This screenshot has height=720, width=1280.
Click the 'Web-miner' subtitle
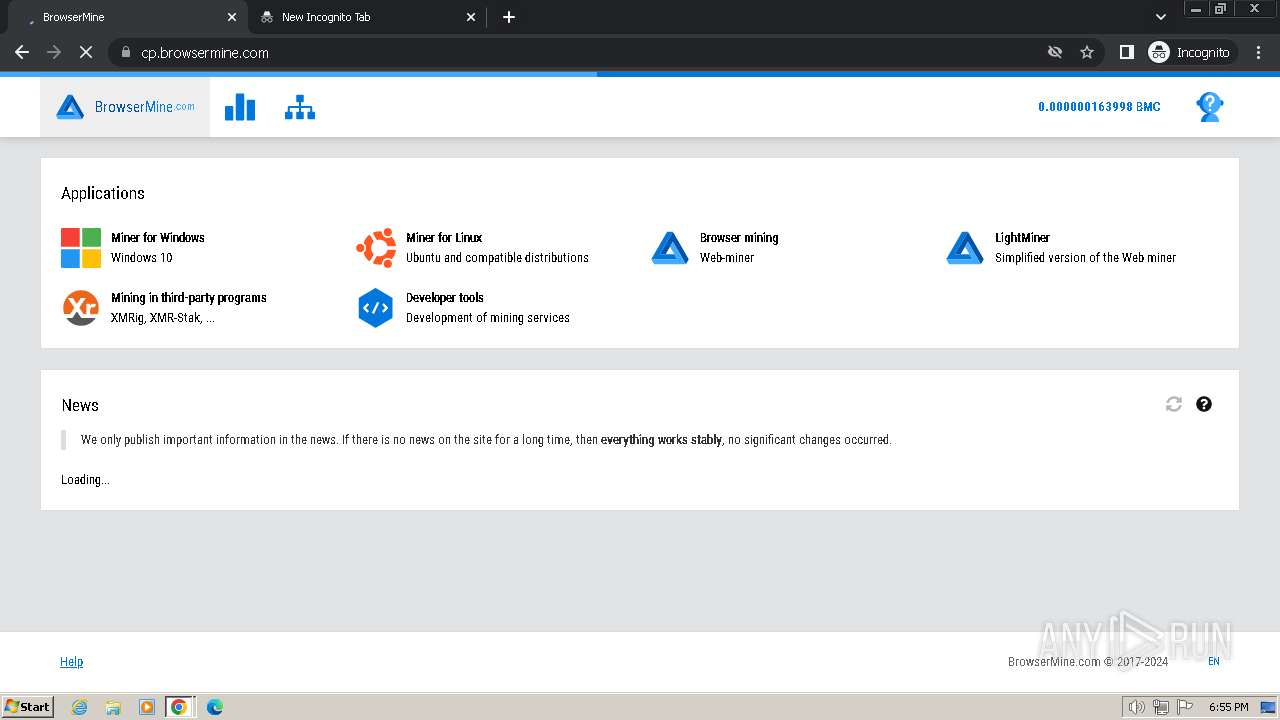727,258
